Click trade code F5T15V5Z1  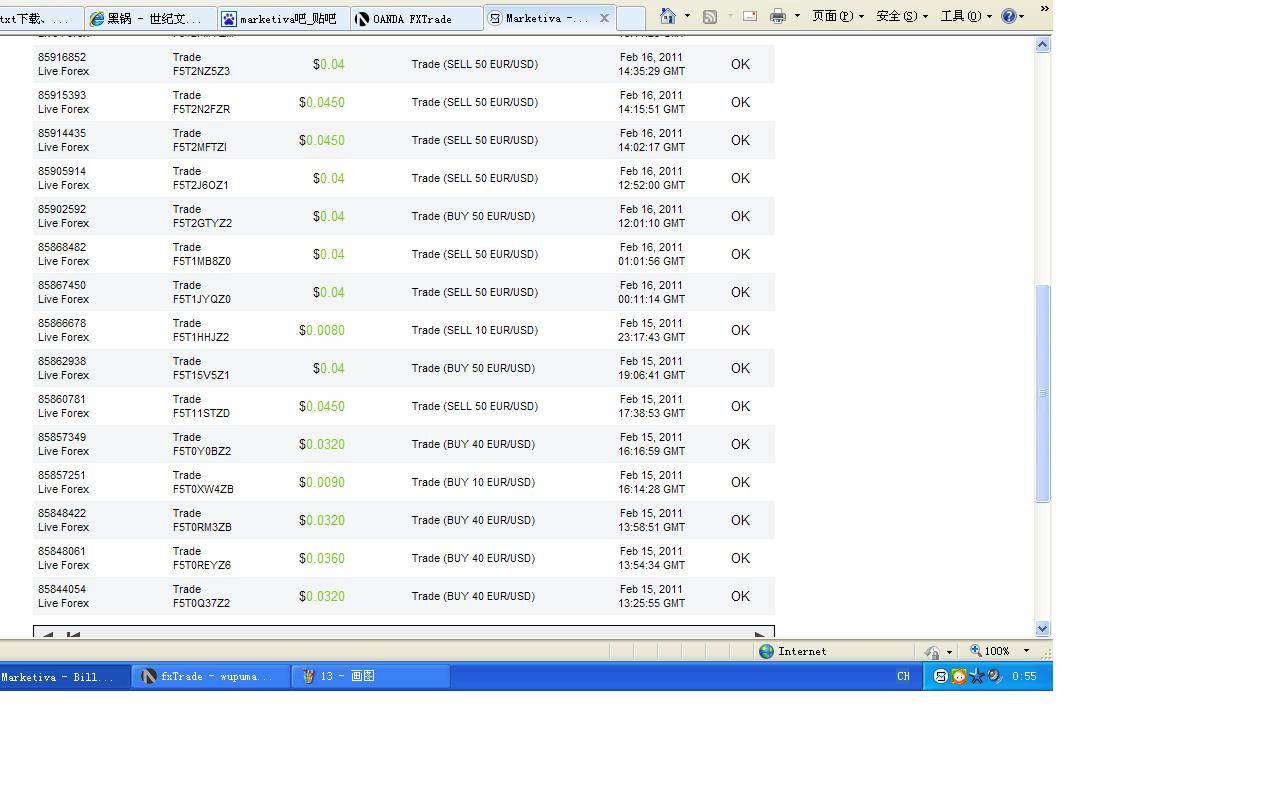201,375
